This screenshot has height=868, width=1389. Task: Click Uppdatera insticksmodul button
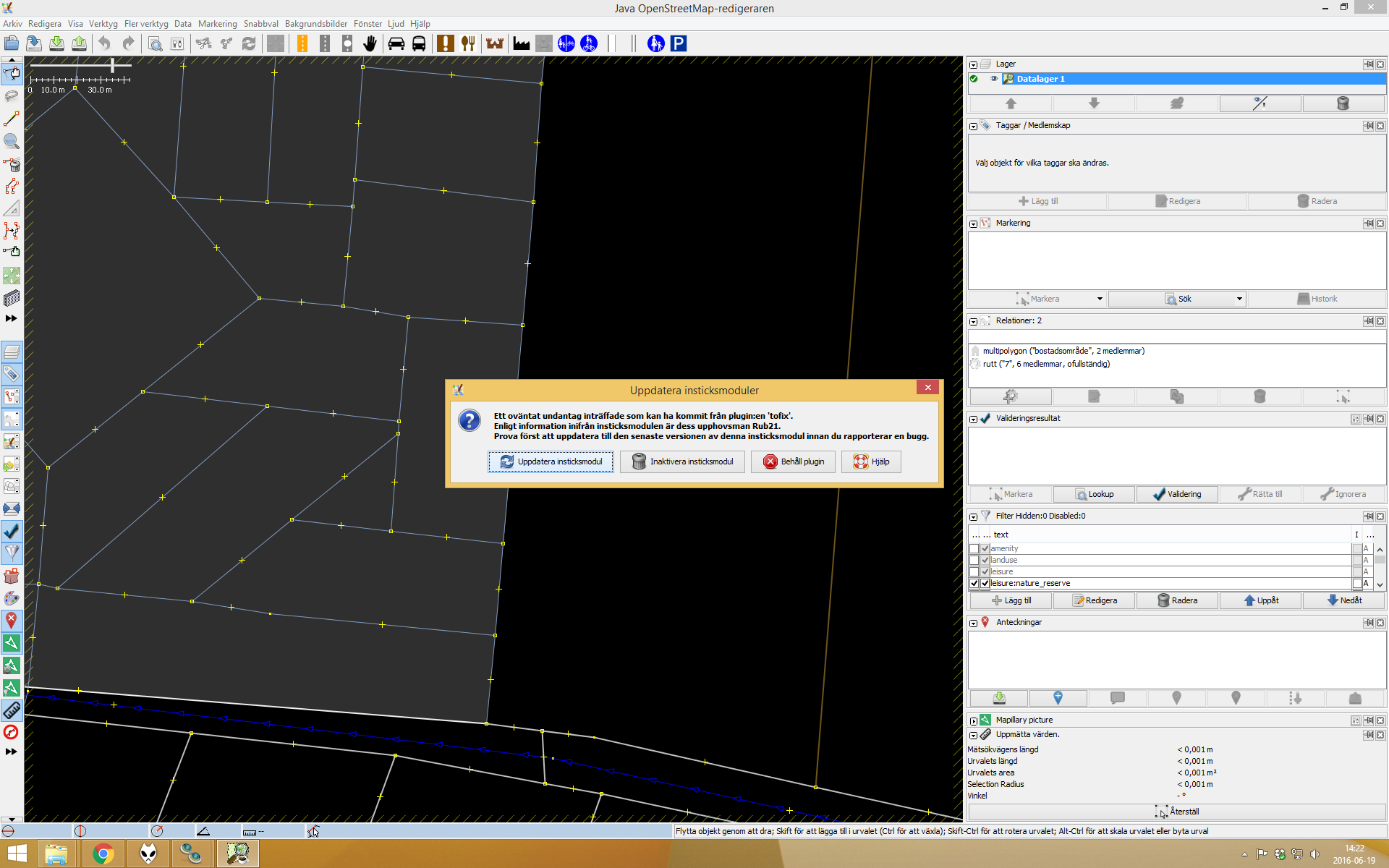point(551,461)
